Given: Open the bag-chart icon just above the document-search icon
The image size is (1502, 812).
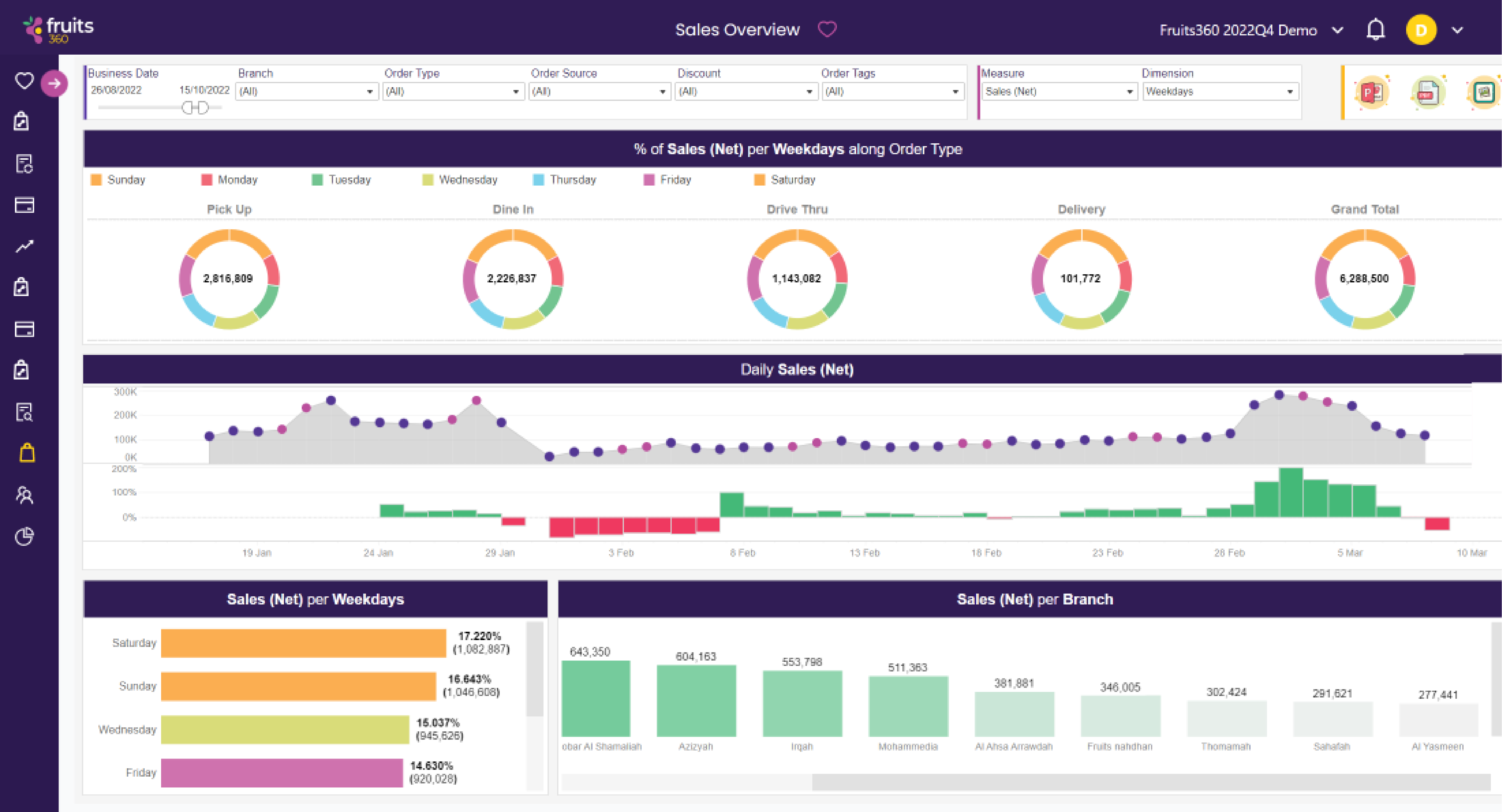Looking at the screenshot, I should [x=21, y=370].
